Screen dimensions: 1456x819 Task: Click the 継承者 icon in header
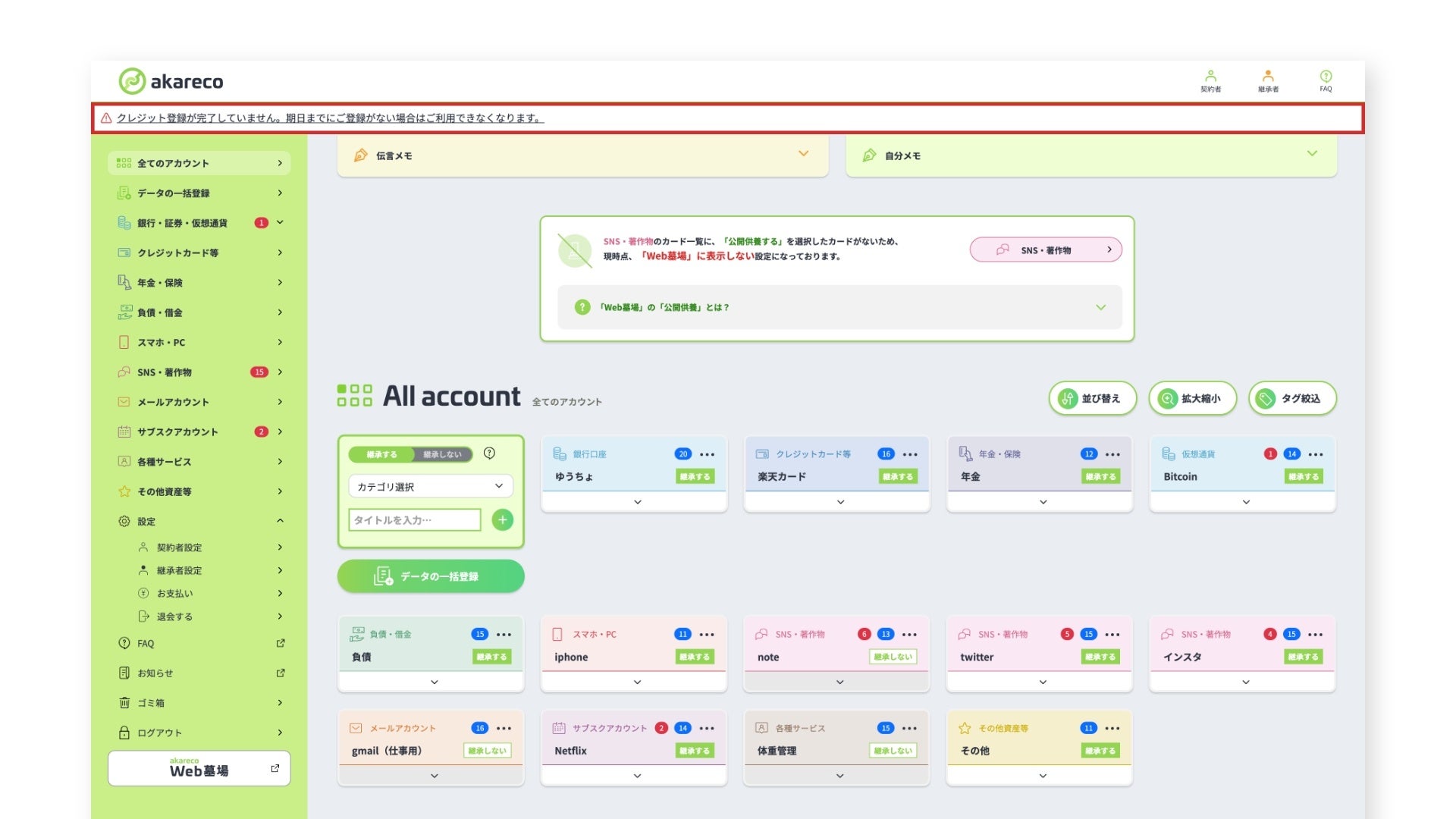[x=1268, y=80]
